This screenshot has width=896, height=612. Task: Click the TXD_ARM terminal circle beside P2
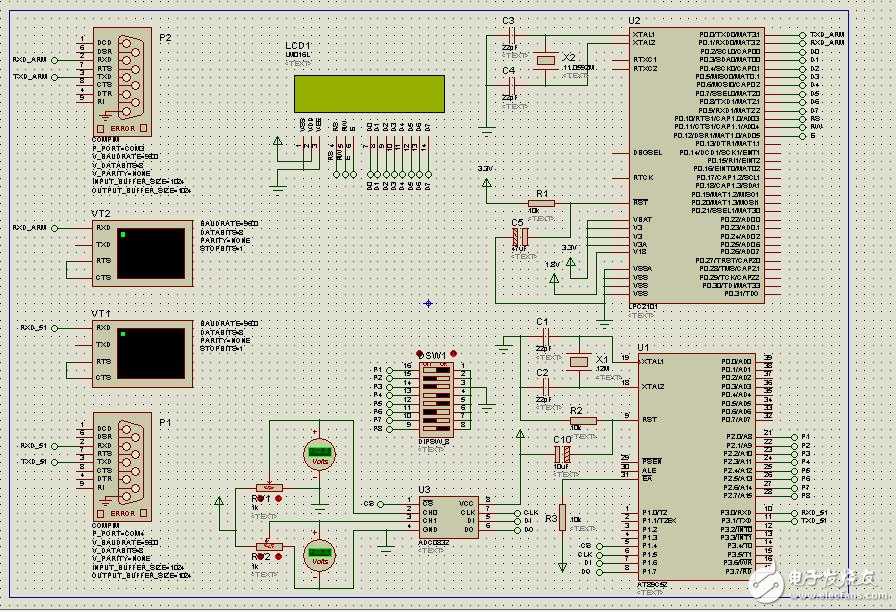[55, 77]
